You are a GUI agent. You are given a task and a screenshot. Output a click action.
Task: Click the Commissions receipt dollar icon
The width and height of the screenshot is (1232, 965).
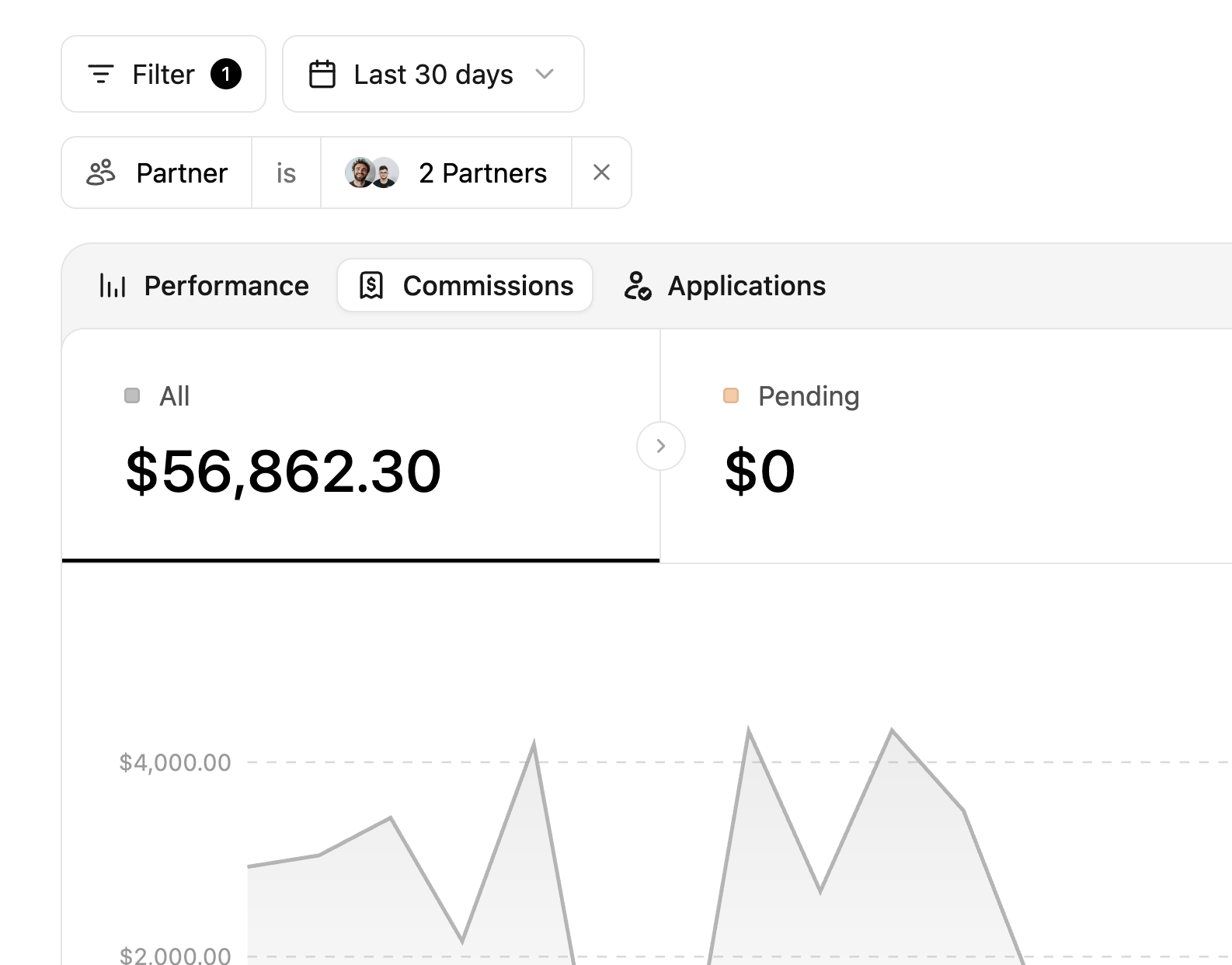[371, 286]
